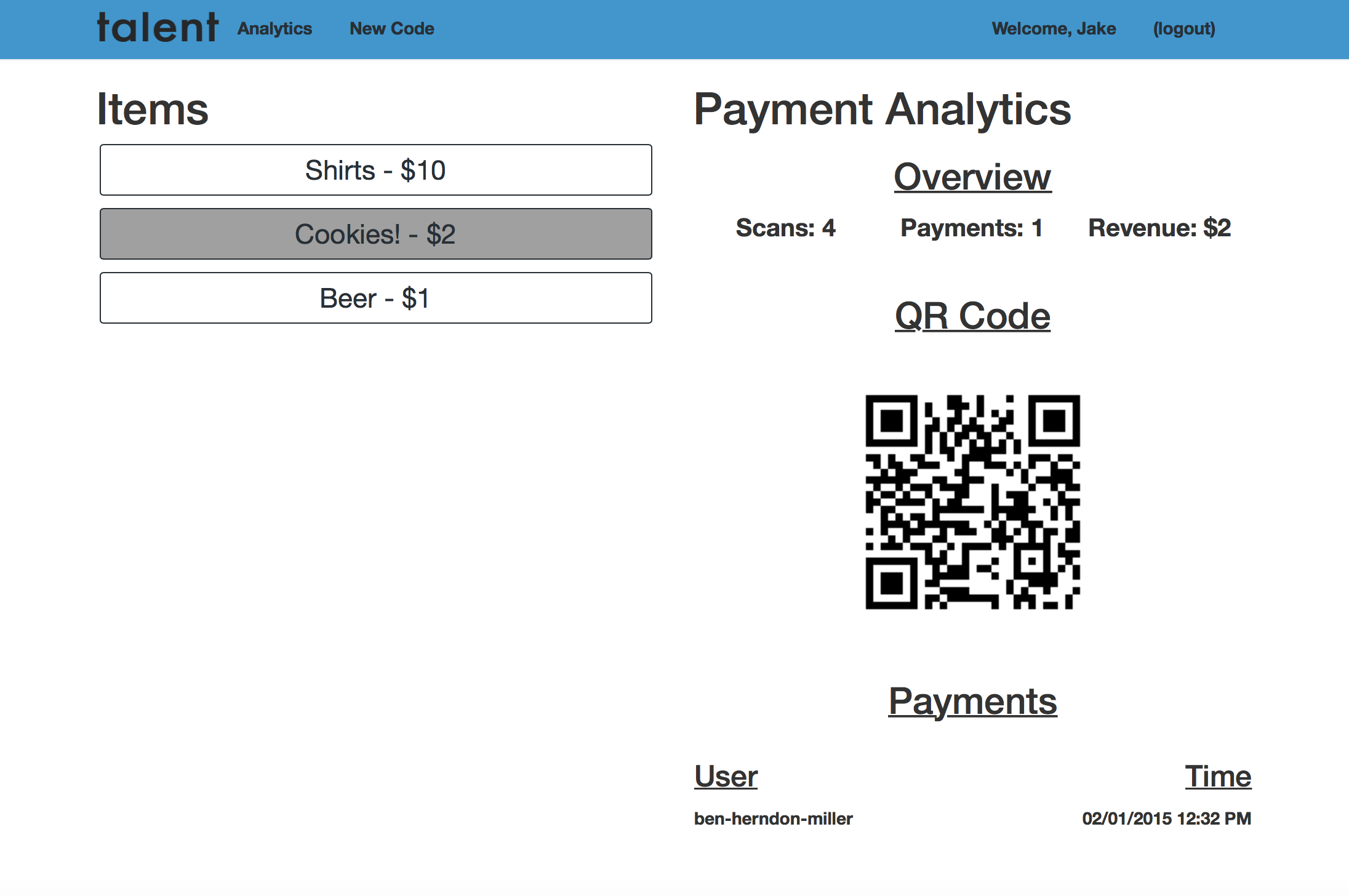Click the Overview heading
Viewport: 1349px width, 896px height.
click(972, 177)
